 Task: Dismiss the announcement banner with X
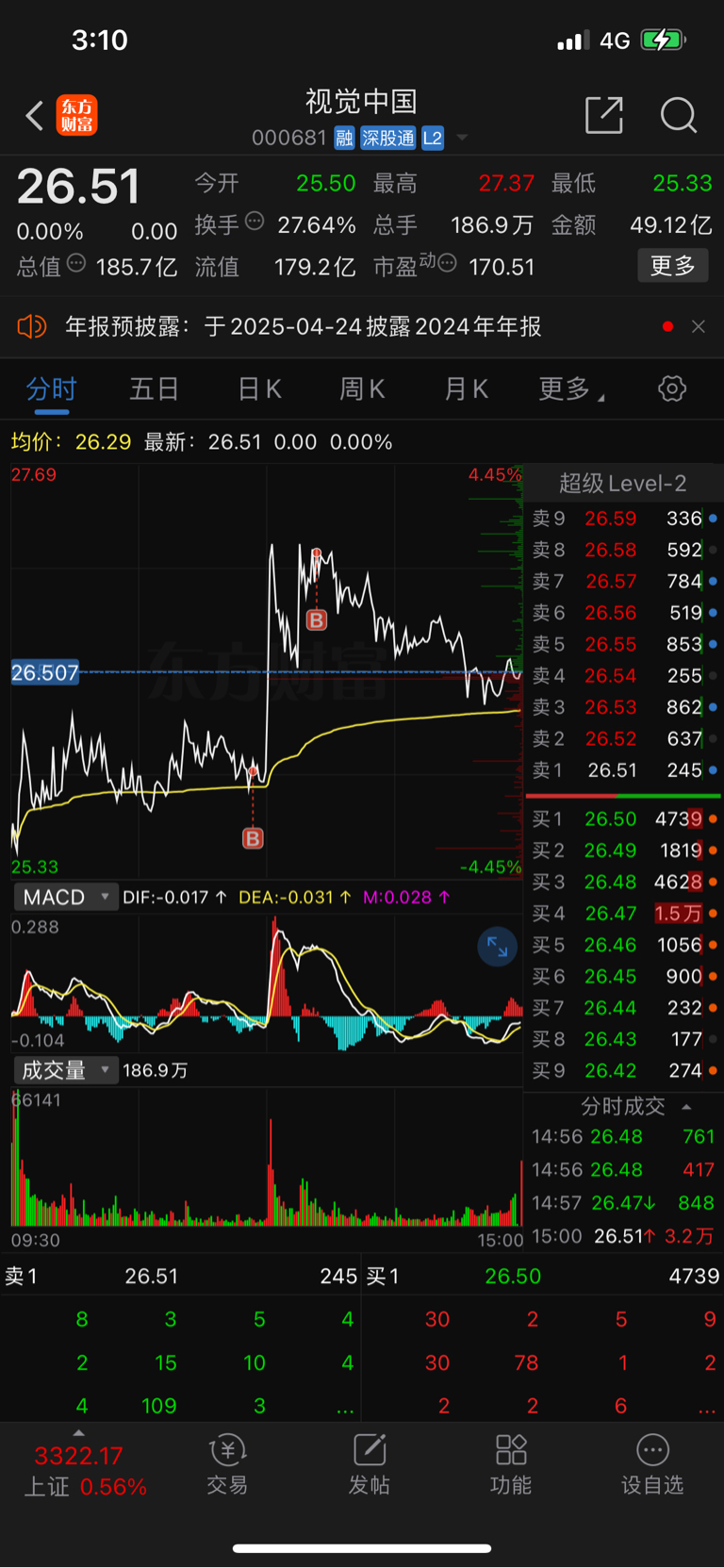[699, 326]
